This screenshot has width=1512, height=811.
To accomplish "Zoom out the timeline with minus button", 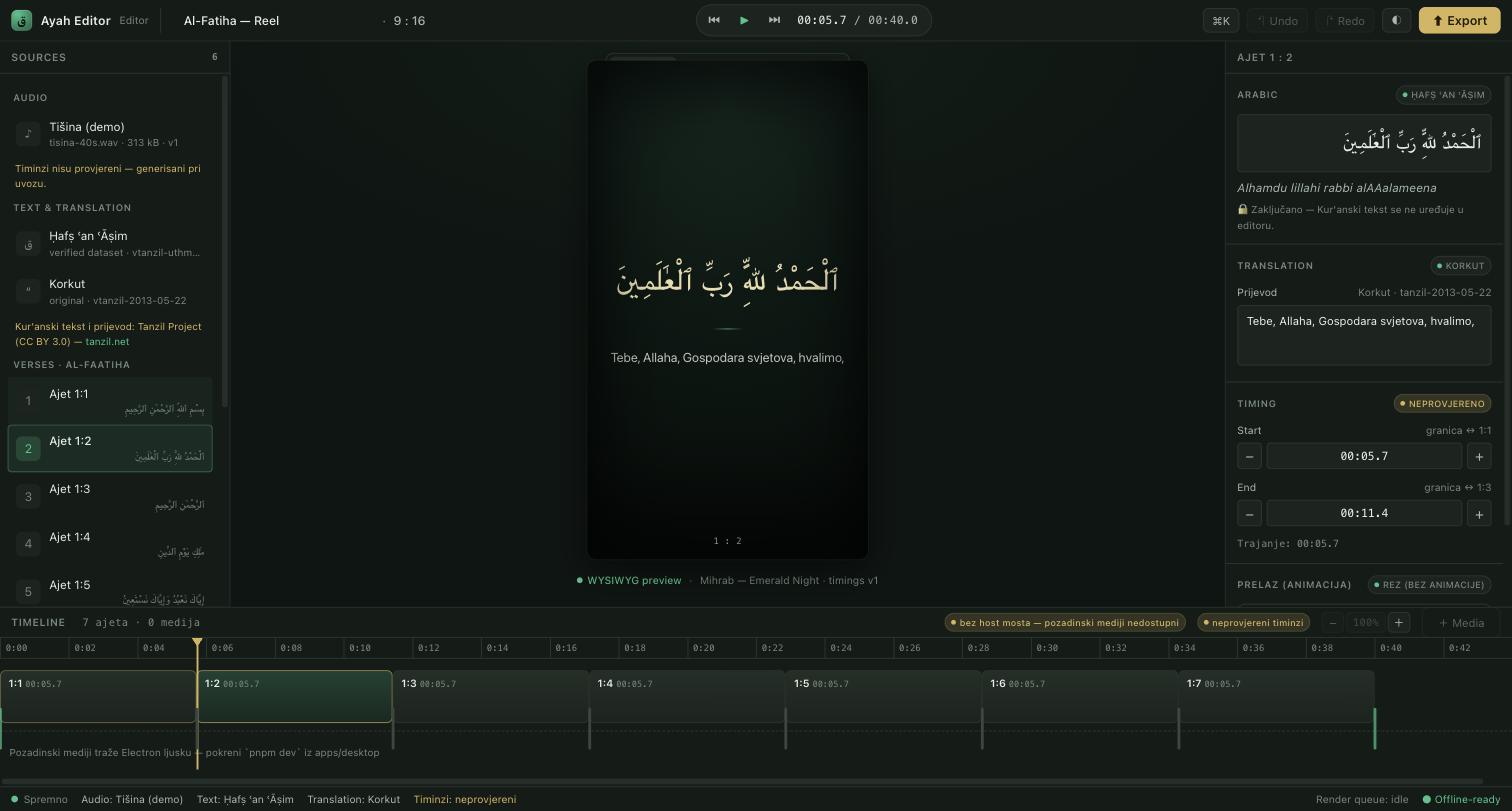I will coord(1332,623).
